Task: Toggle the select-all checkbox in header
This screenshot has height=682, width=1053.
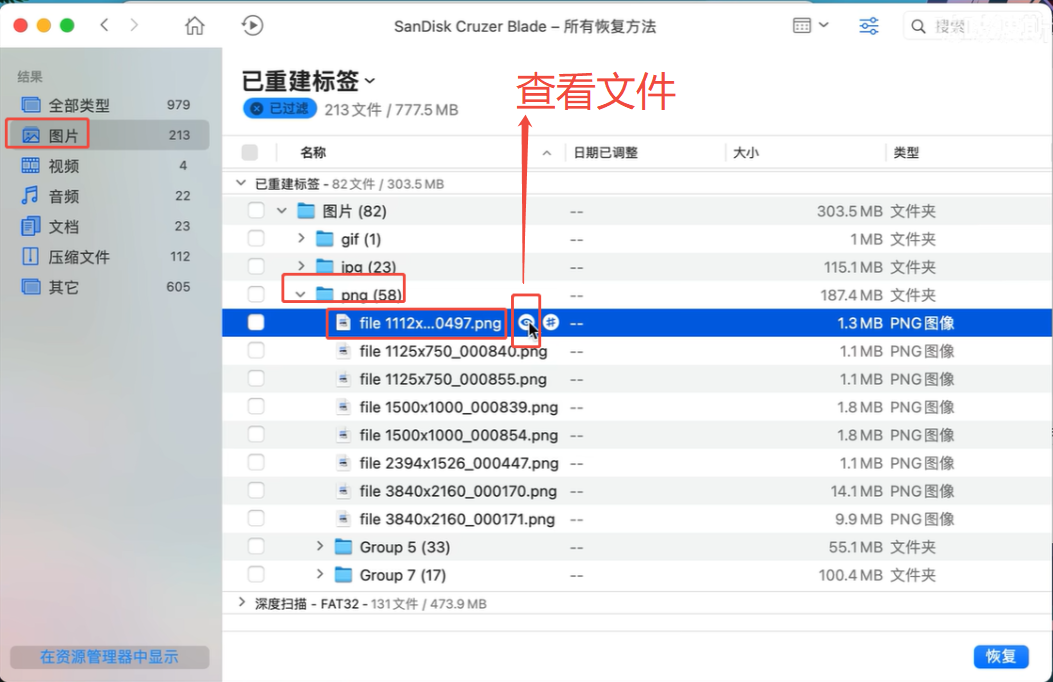Action: (x=250, y=153)
